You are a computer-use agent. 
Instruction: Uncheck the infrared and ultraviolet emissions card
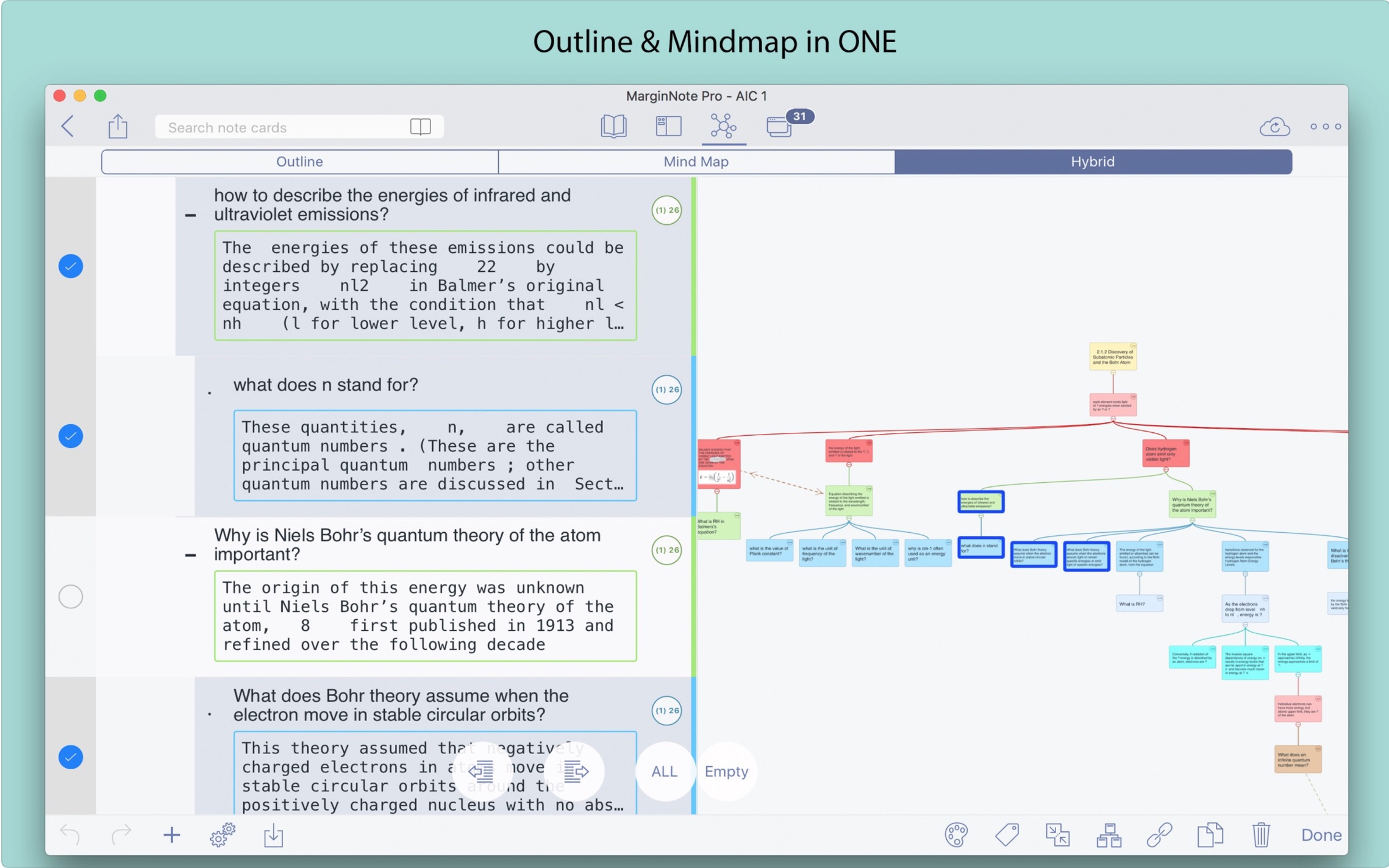click(x=71, y=266)
